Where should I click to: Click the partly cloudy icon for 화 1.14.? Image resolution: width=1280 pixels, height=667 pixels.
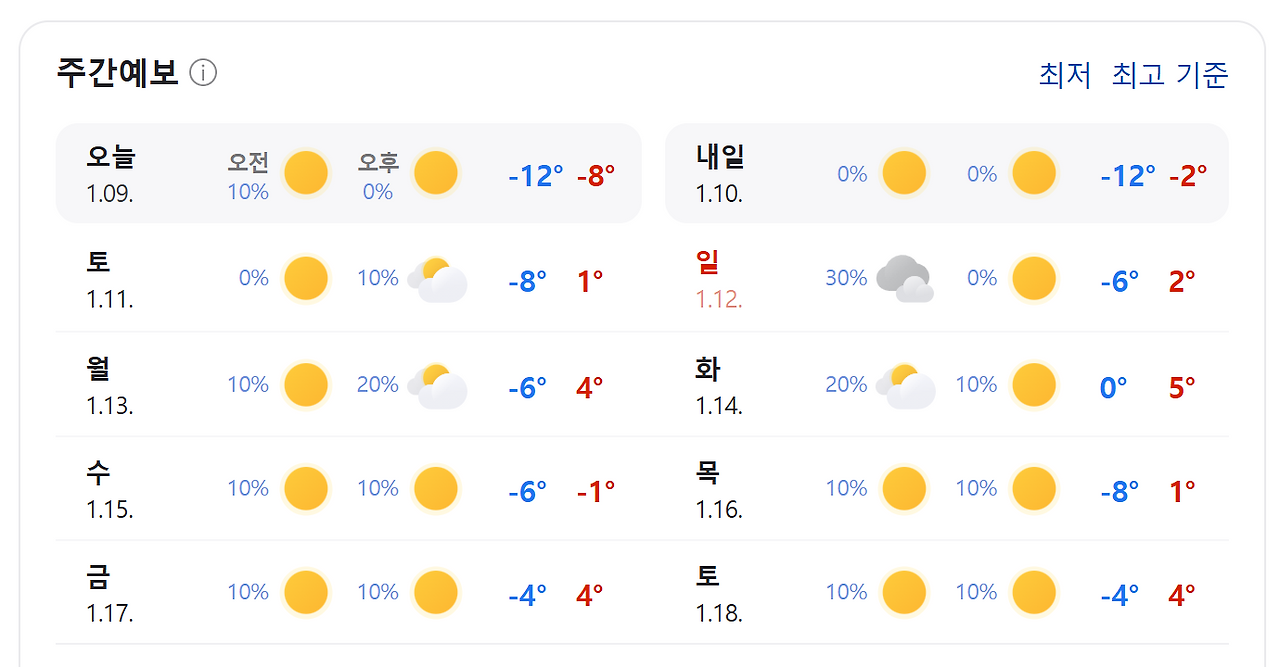tap(904, 384)
